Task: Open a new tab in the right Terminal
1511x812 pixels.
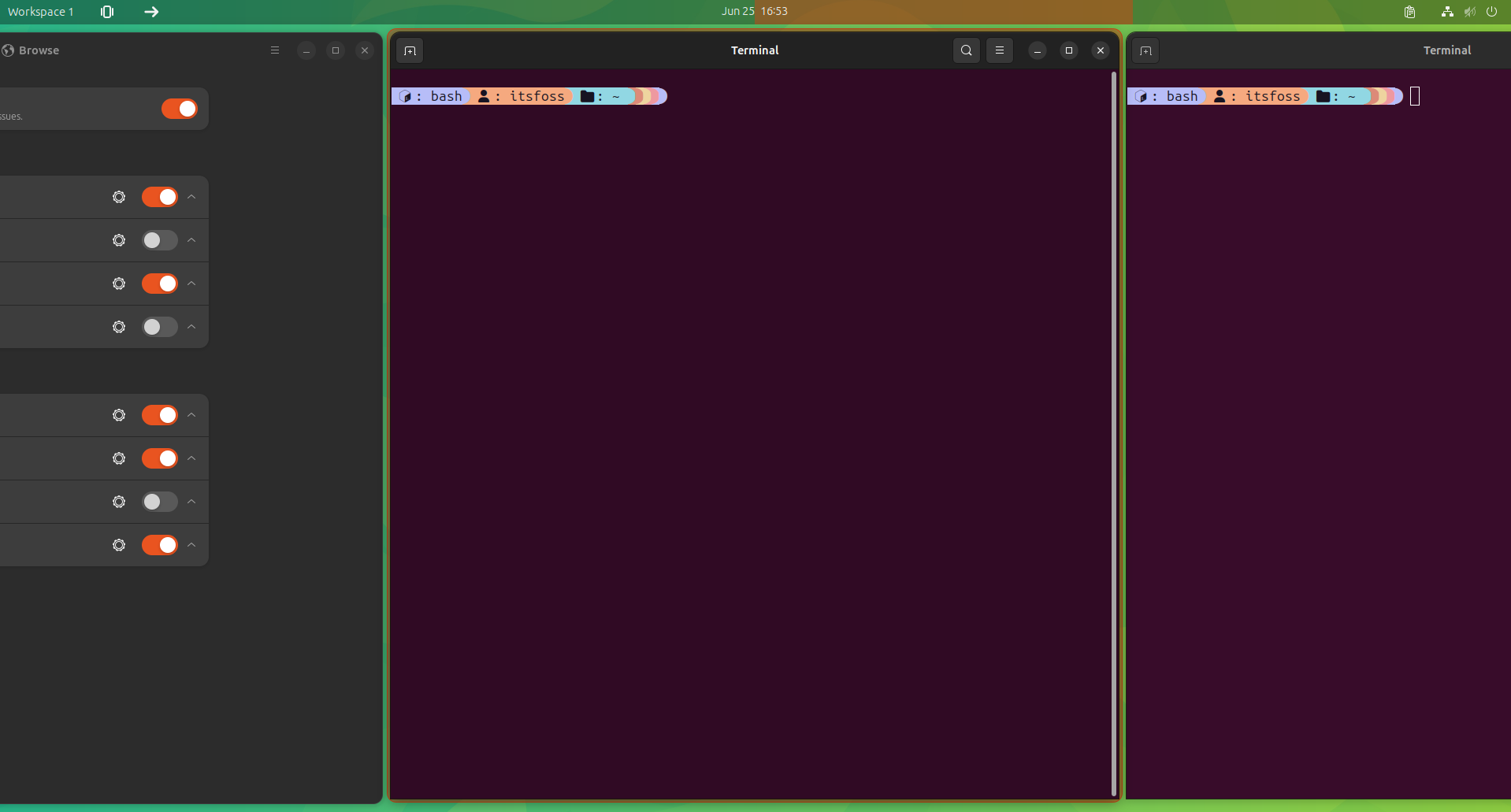Action: coord(1145,50)
